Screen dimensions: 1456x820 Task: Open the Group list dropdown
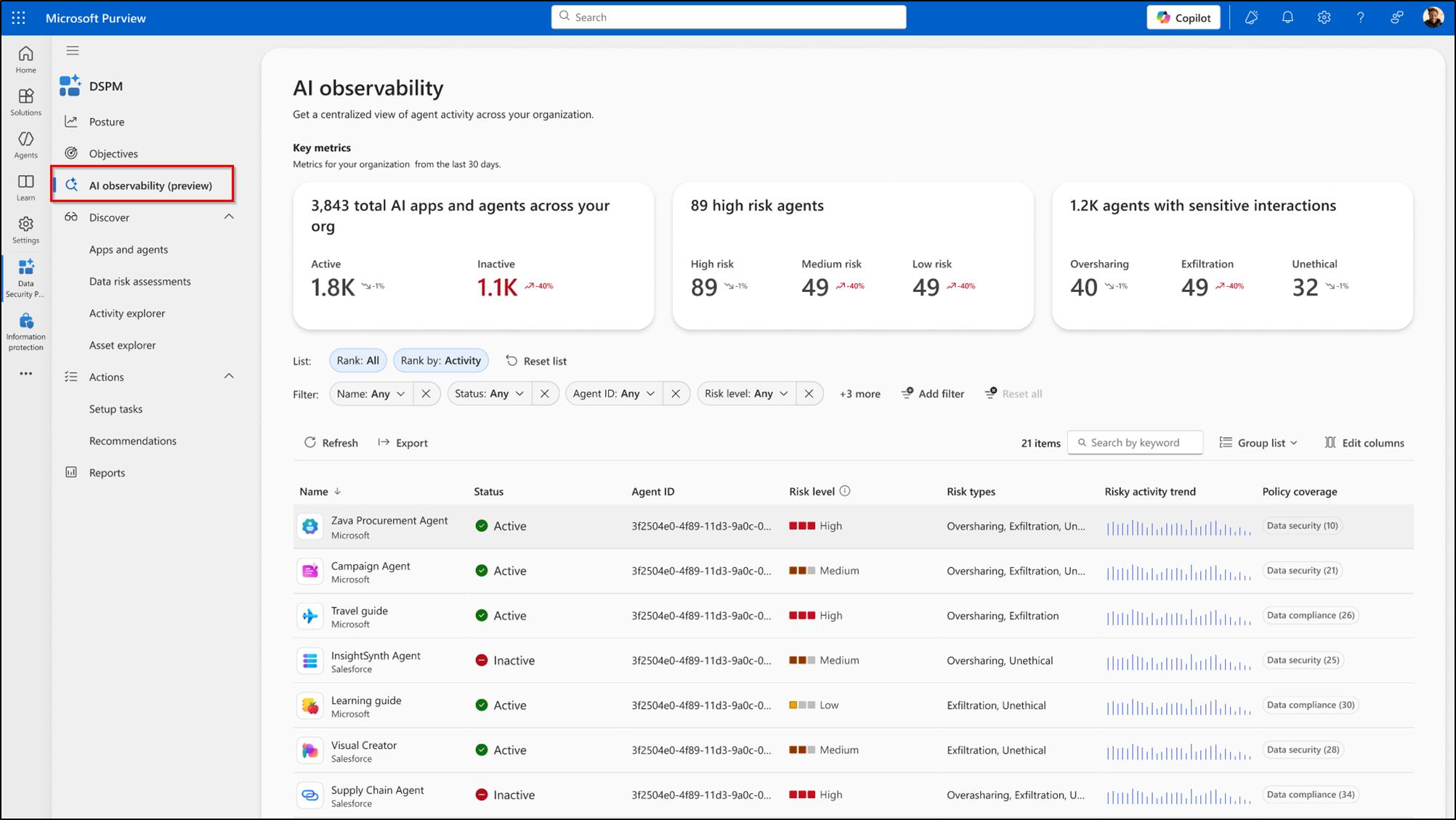coord(1258,442)
